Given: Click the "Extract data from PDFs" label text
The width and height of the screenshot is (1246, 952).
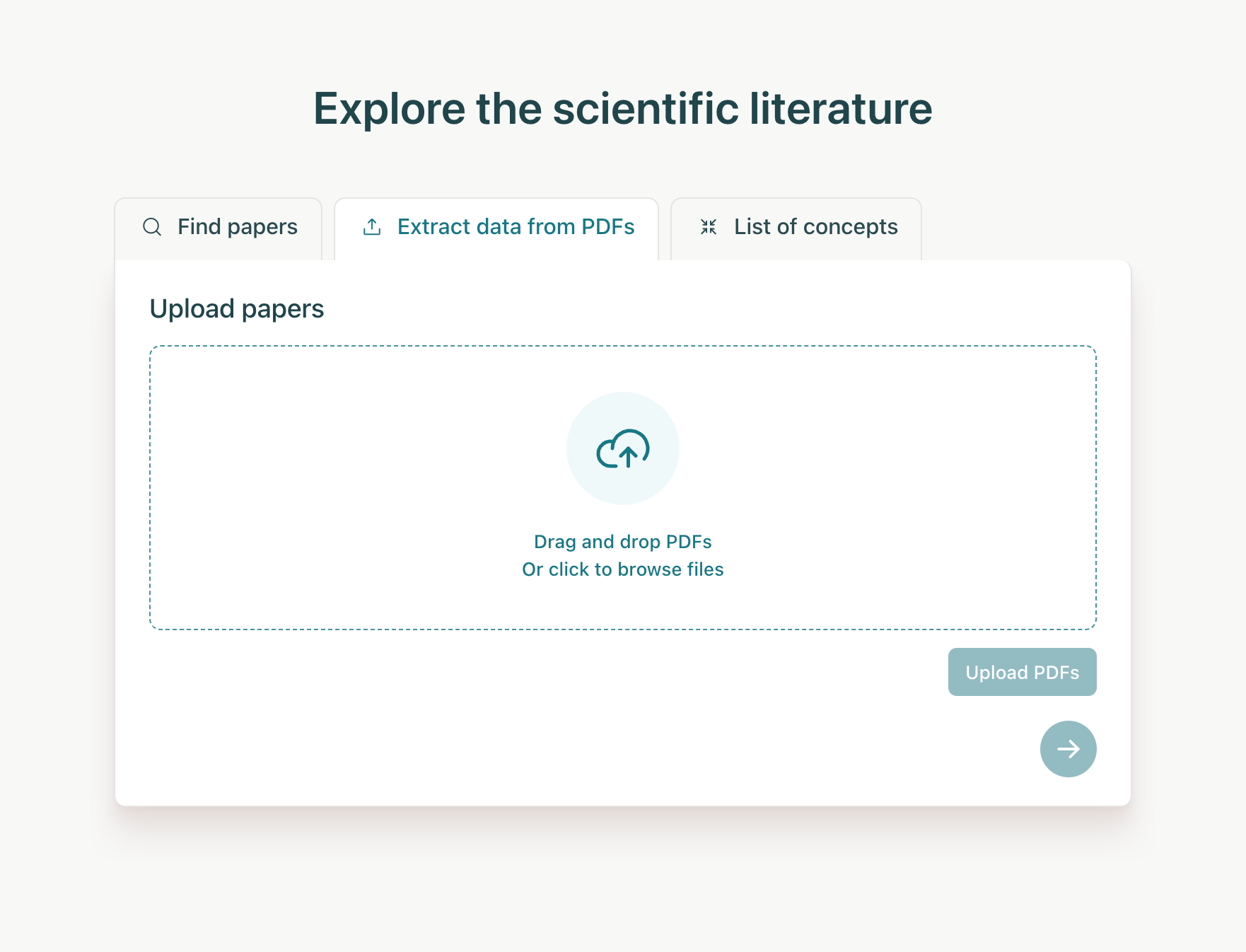Looking at the screenshot, I should point(516,227).
